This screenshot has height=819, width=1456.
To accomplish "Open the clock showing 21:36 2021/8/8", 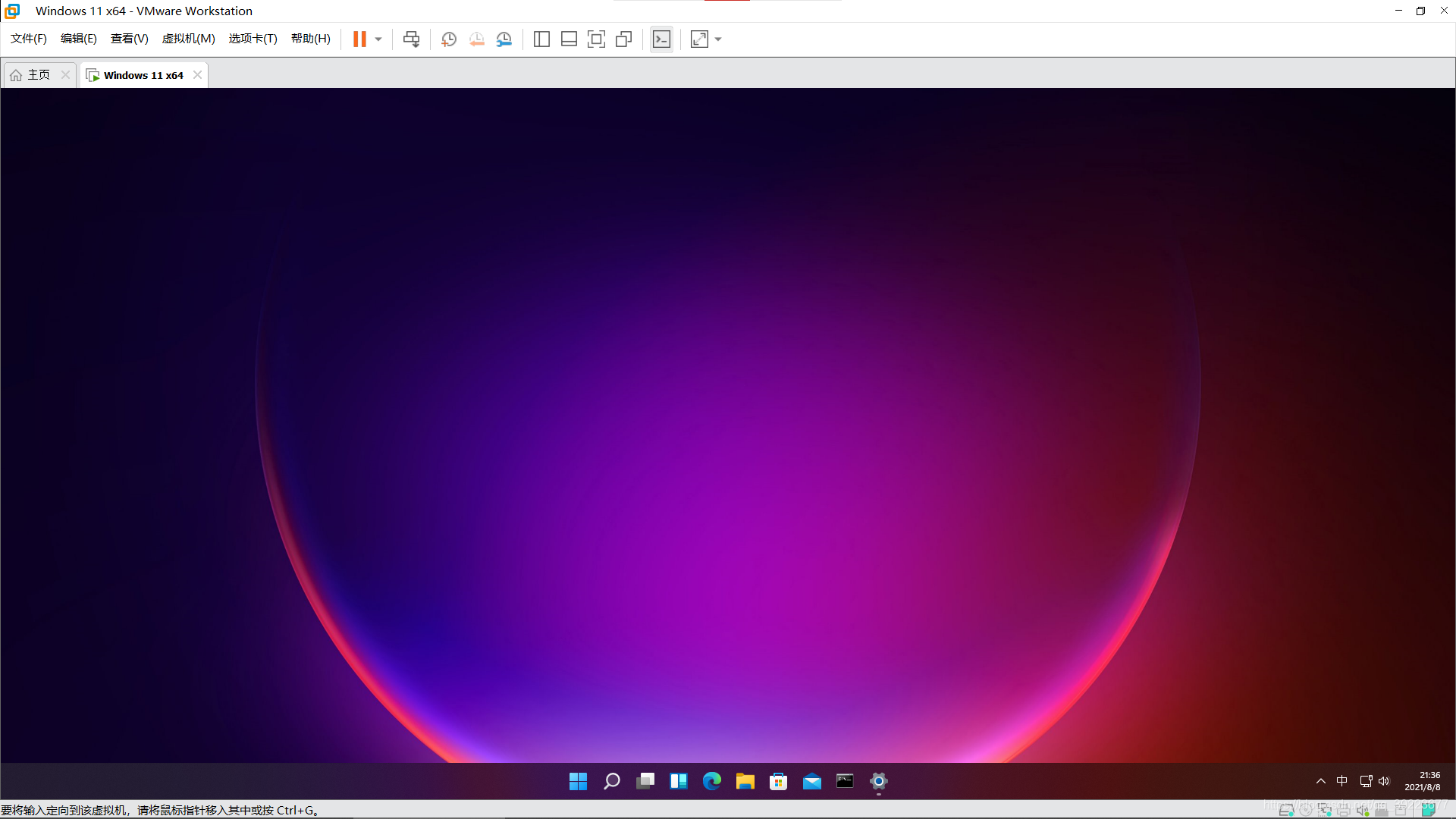I will point(1423,781).
